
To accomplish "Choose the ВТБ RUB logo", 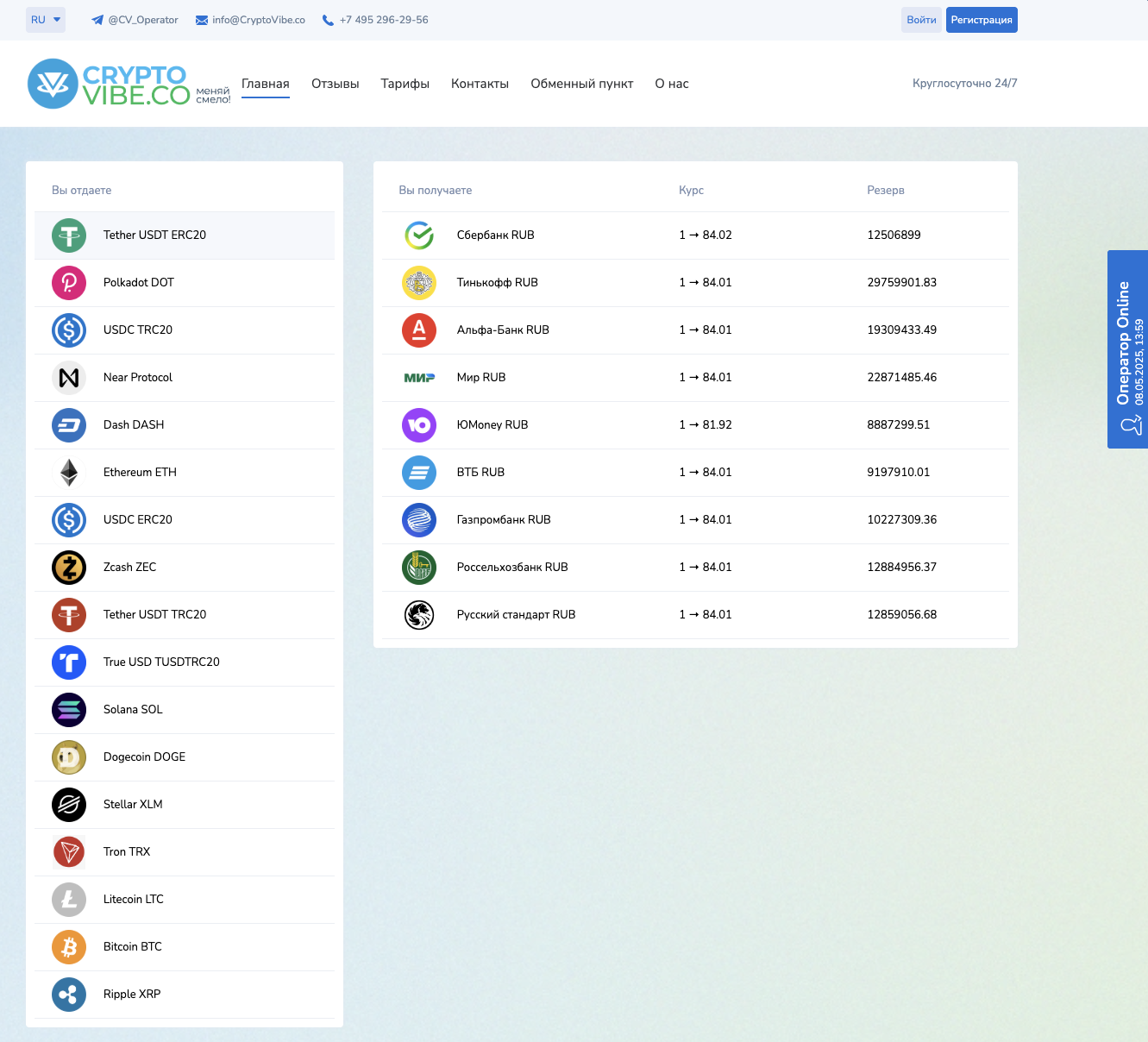I will point(419,473).
